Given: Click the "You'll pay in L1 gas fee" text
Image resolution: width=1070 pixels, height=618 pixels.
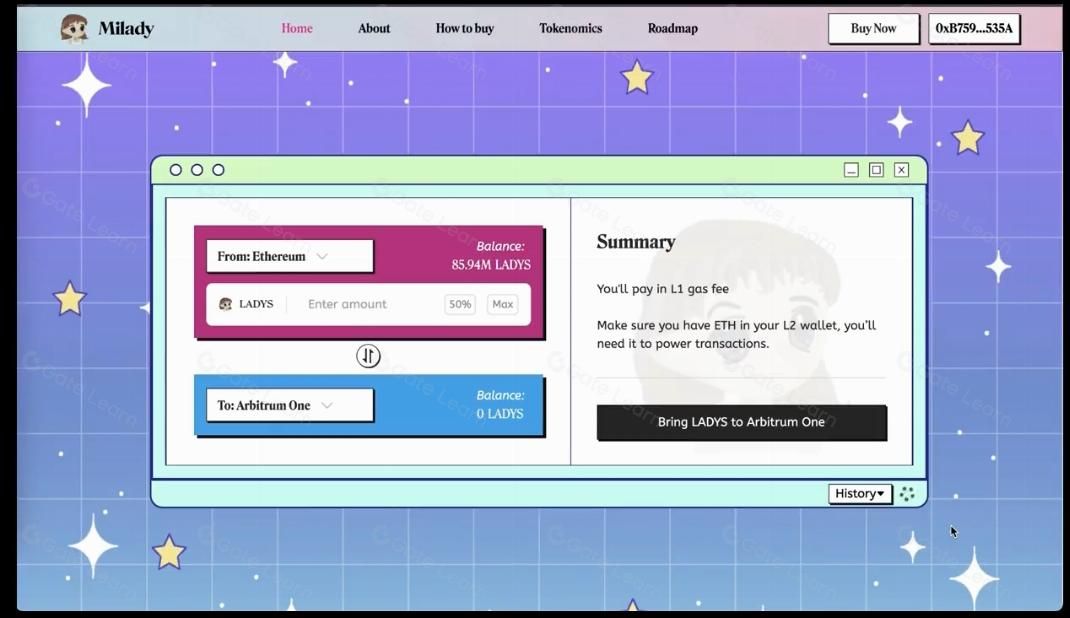Looking at the screenshot, I should 663,289.
